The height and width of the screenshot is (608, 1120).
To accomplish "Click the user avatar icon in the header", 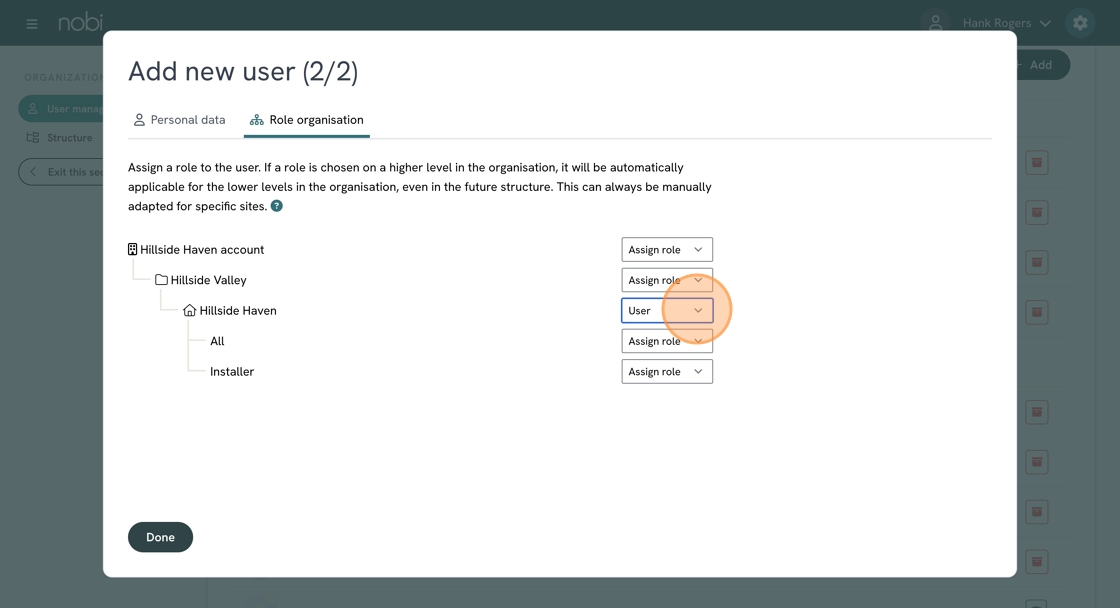I will [x=935, y=23].
